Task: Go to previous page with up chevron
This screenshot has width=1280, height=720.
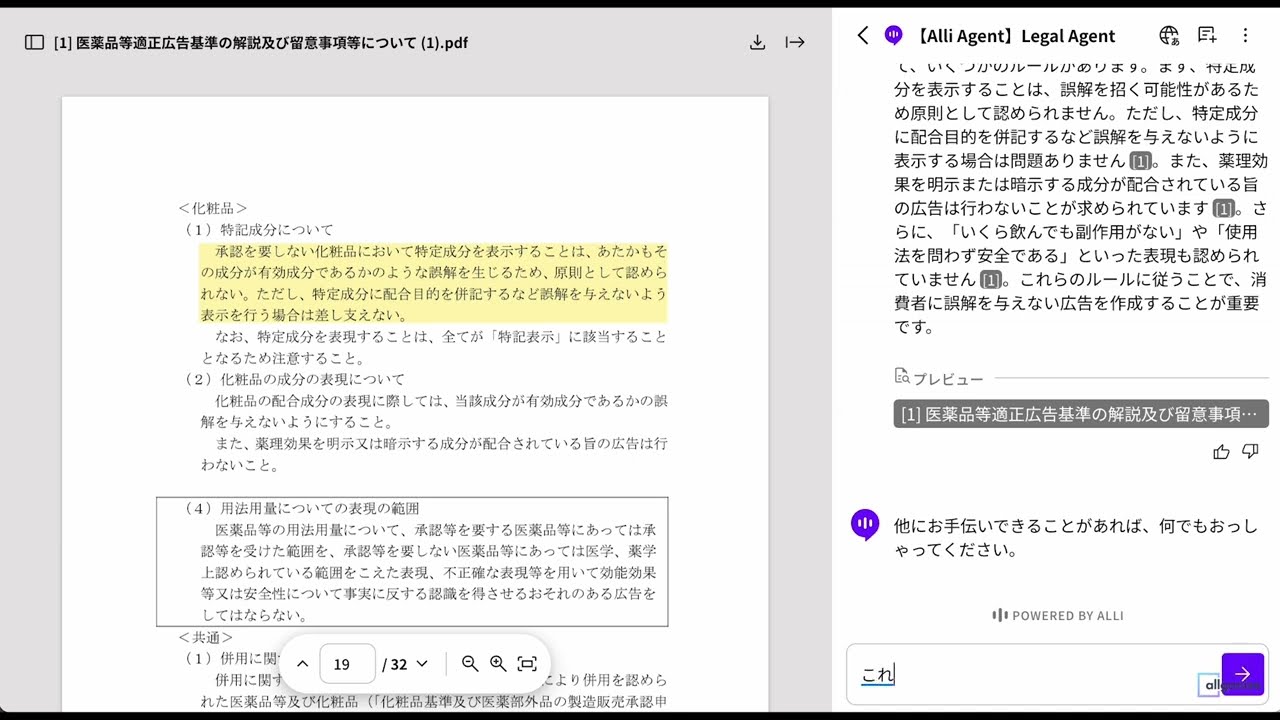Action: coord(302,664)
